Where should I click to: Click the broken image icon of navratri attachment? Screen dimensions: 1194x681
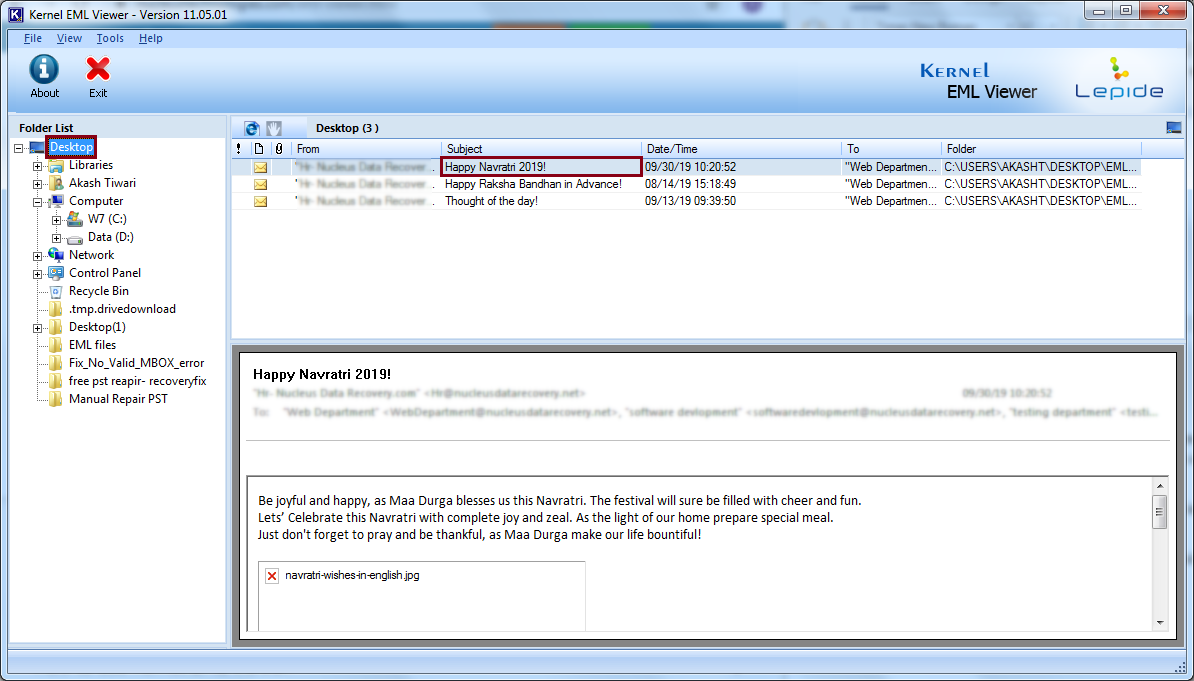pos(272,576)
